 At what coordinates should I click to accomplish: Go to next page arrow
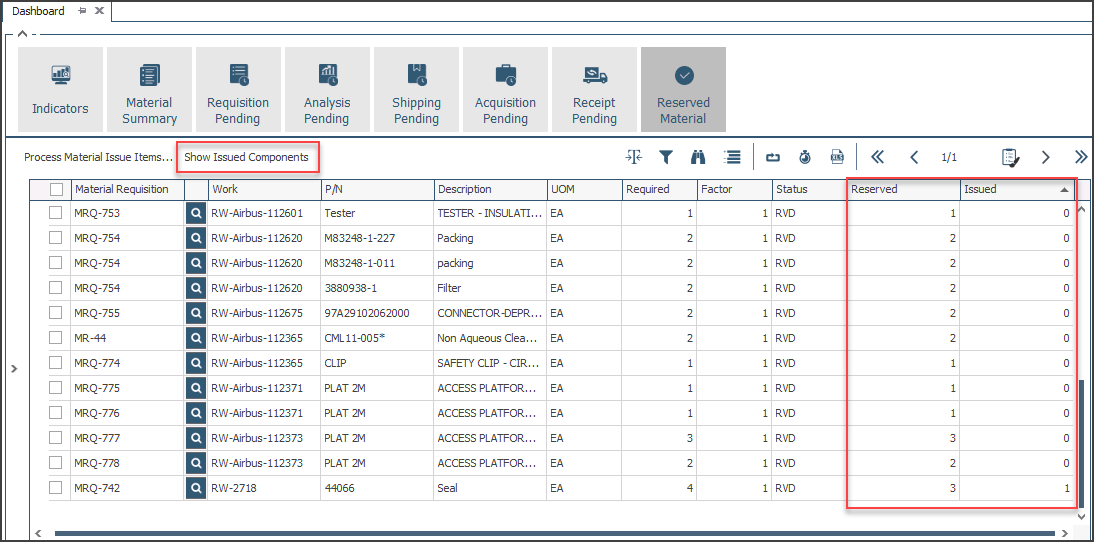[x=1046, y=157]
